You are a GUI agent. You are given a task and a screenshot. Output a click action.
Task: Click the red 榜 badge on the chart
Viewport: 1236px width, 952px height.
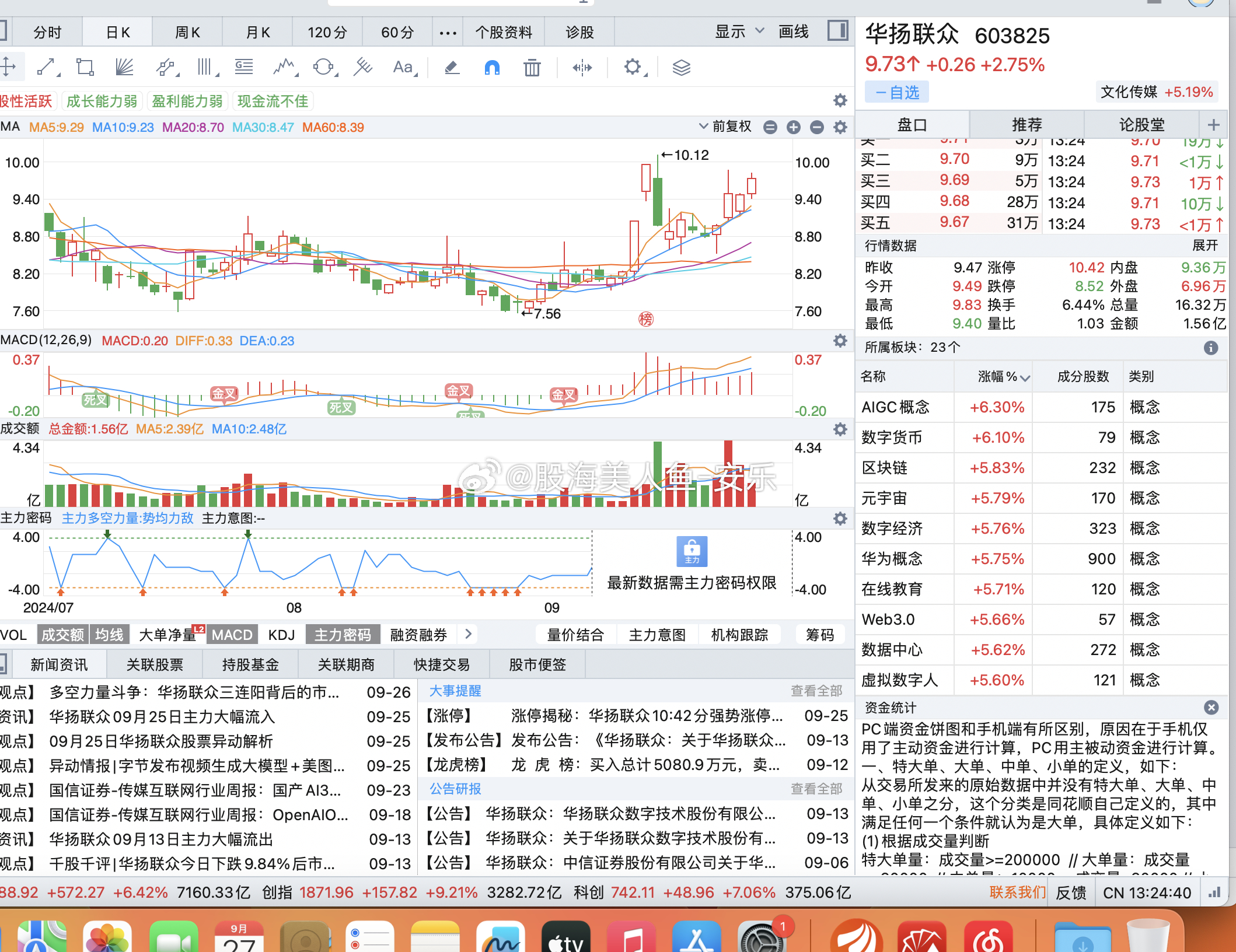coord(645,319)
